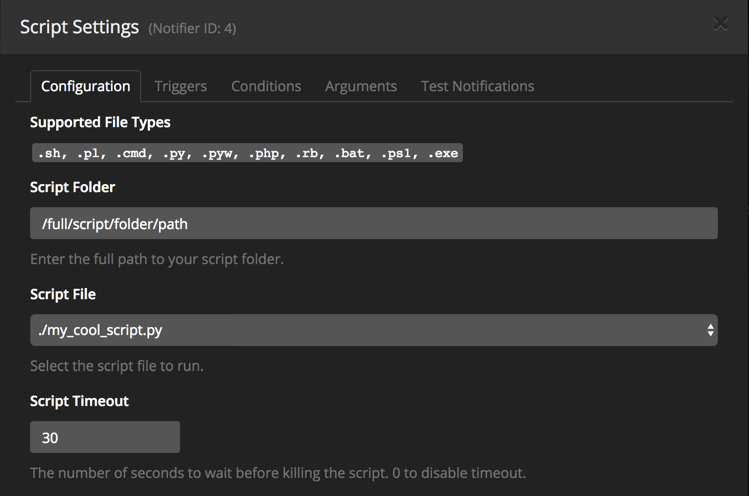Close the Script Settings dialog
The image size is (749, 496).
click(x=720, y=25)
